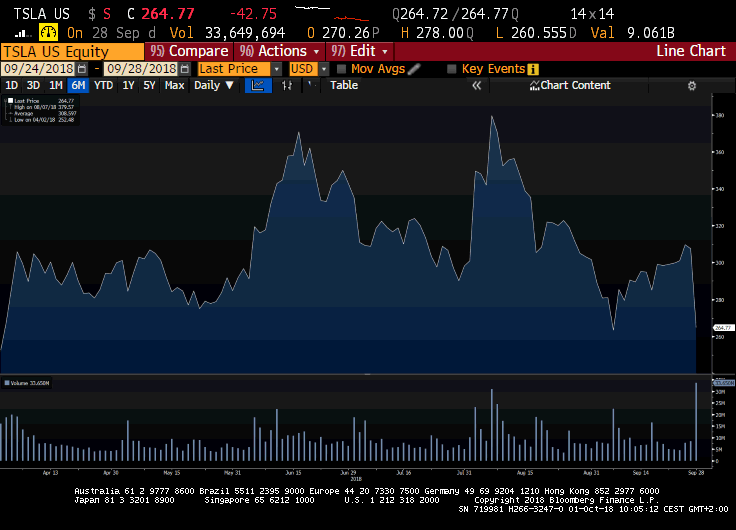Expand the Actions menu

pyautogui.click(x=280, y=51)
